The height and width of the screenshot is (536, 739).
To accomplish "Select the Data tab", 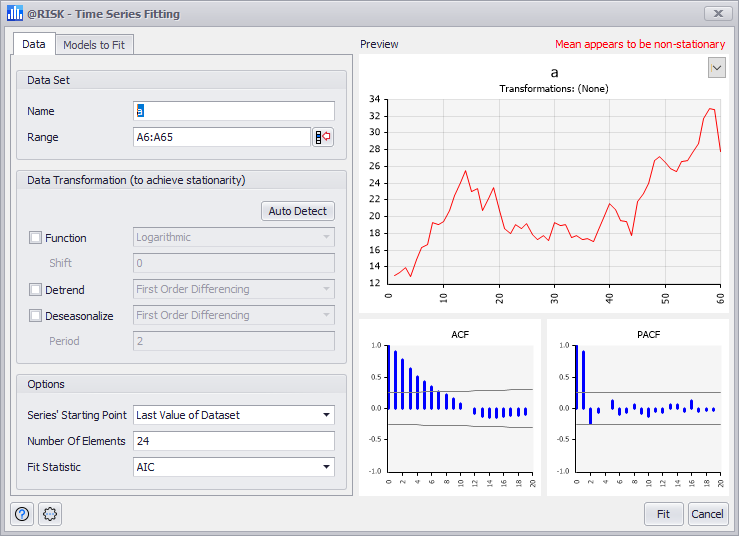I will pyautogui.click(x=34, y=45).
